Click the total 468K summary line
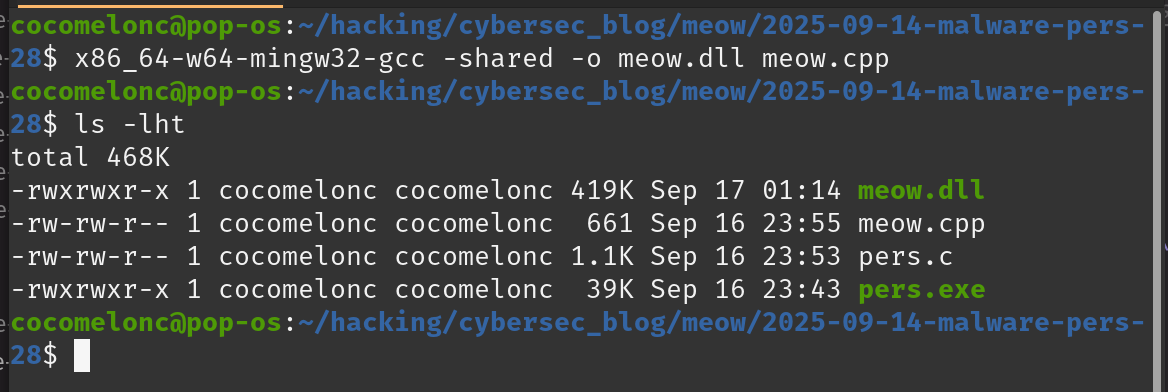 (x=91, y=157)
